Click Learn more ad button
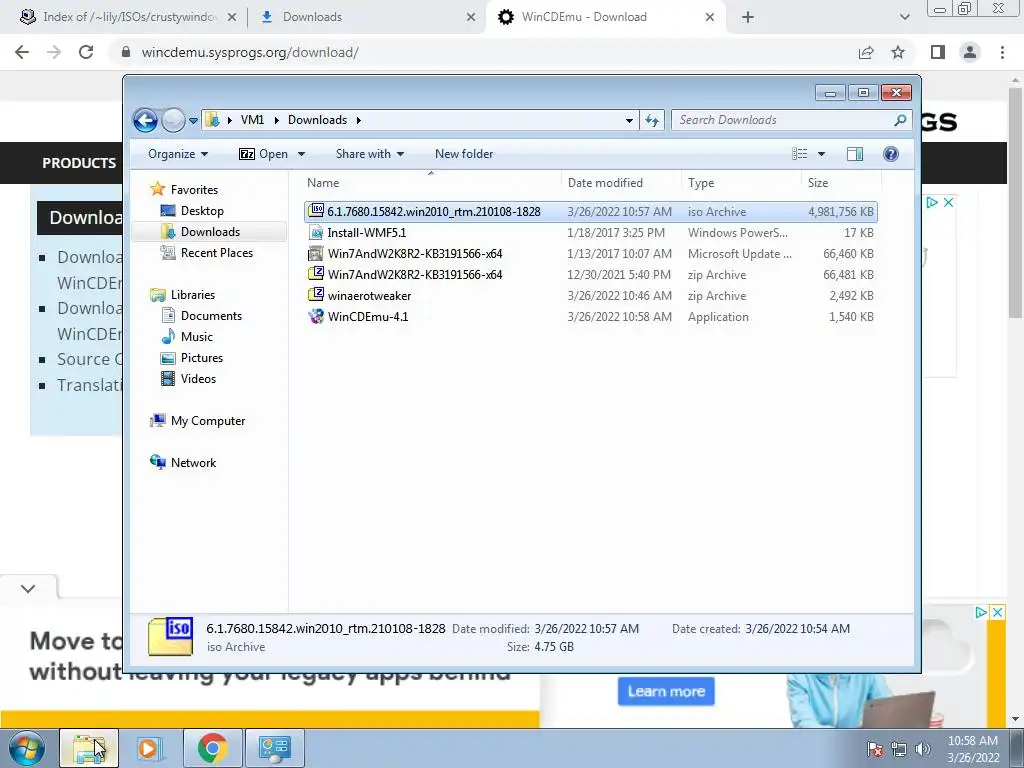This screenshot has height=768, width=1024. pyautogui.click(x=666, y=692)
